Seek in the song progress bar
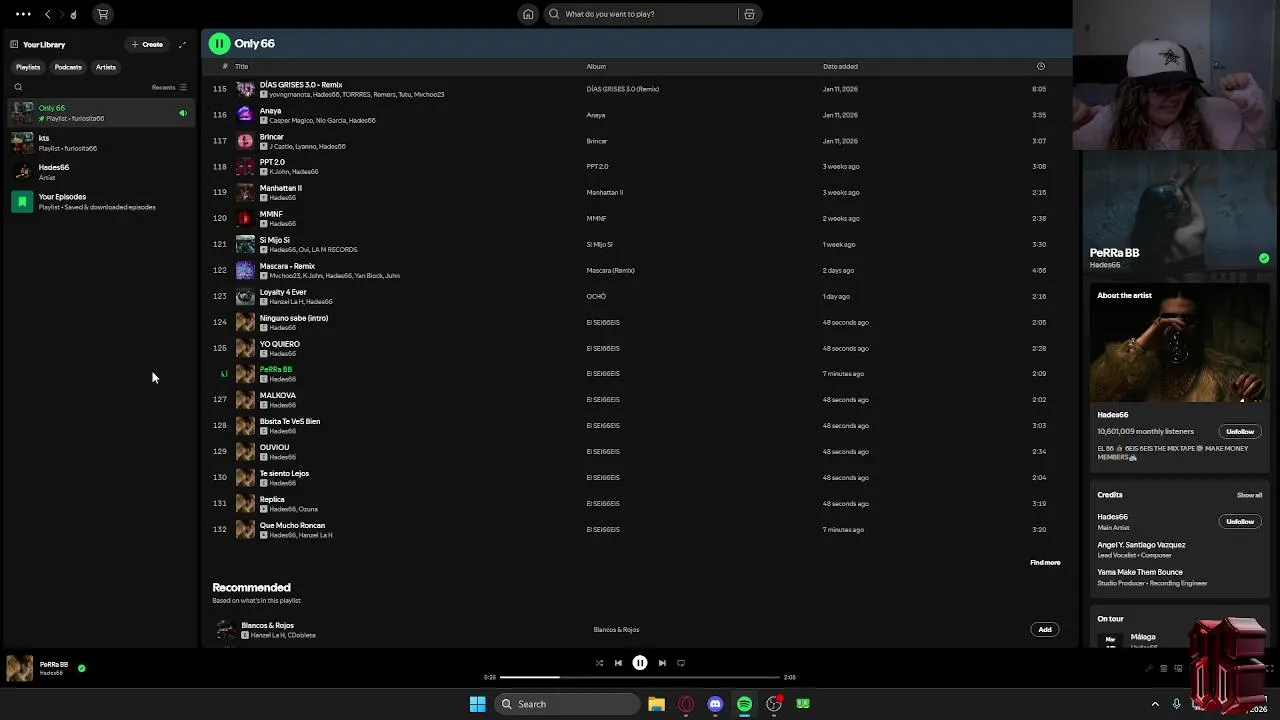This screenshot has width=1280, height=720. click(x=639, y=677)
